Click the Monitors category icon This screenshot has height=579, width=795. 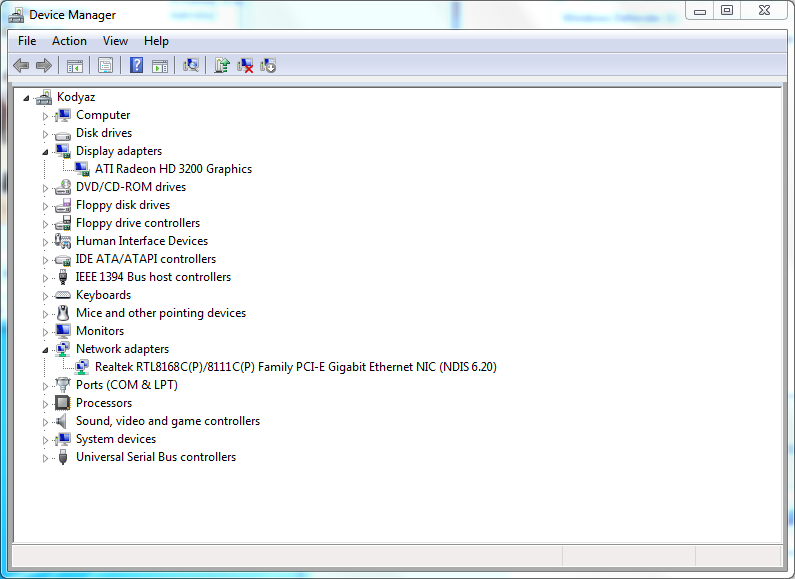pyautogui.click(x=63, y=331)
